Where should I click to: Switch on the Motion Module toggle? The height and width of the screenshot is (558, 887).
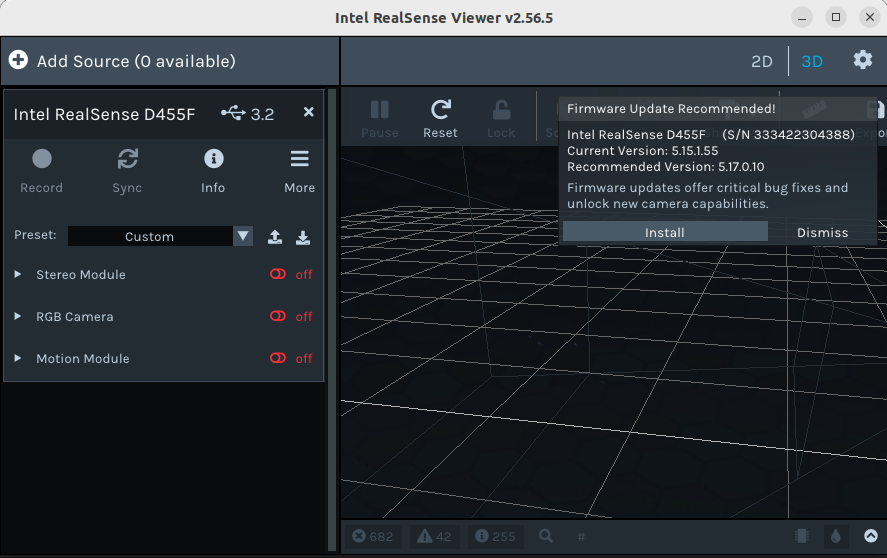pos(279,359)
